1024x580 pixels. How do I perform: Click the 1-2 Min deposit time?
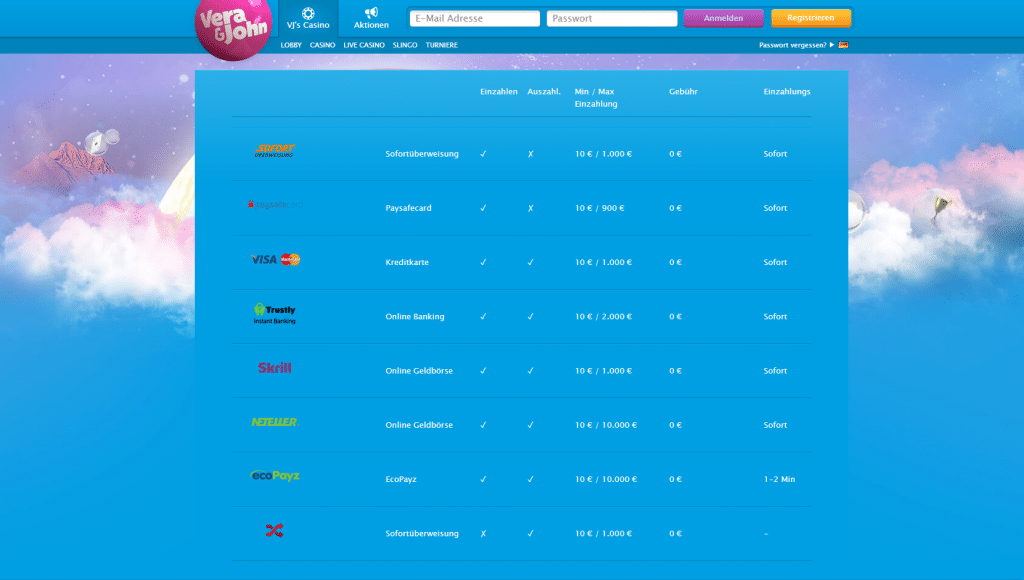pos(779,479)
